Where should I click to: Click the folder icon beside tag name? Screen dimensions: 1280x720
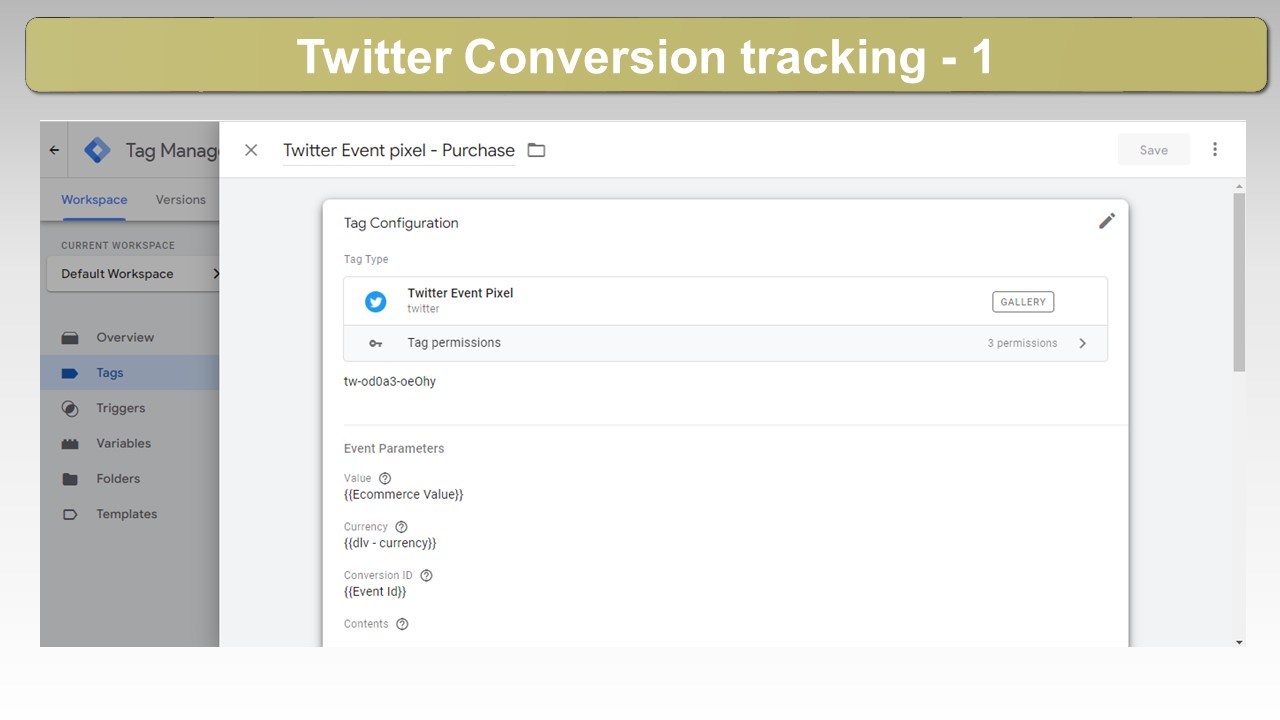pyautogui.click(x=536, y=150)
